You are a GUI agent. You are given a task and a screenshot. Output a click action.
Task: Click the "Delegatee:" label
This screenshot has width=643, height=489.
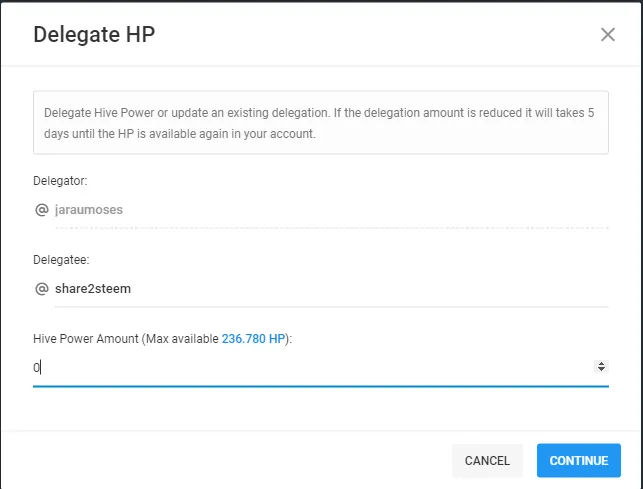pyautogui.click(x=61, y=260)
